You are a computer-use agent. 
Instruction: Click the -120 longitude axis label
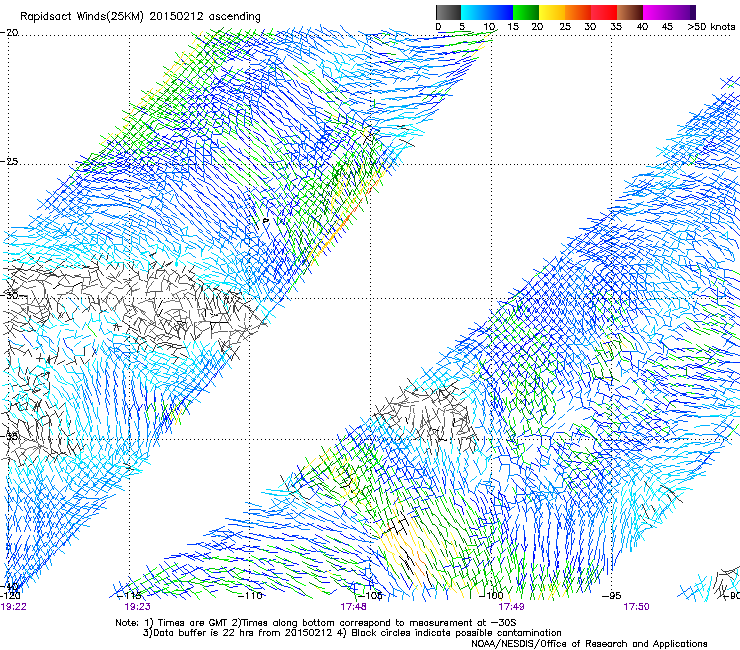10,596
